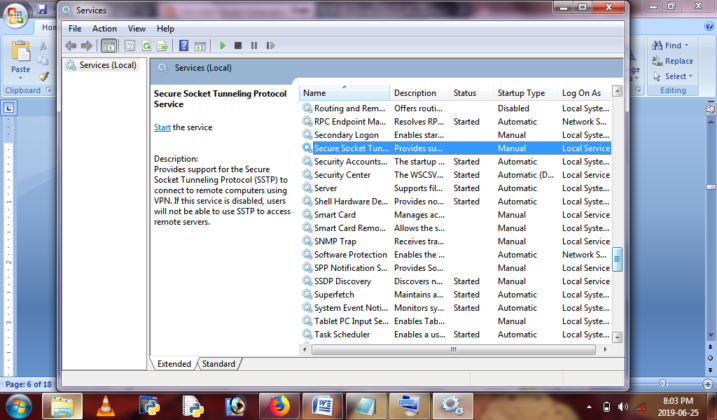
Task: Click the Restart Service toolbar icon
Action: click(x=270, y=45)
